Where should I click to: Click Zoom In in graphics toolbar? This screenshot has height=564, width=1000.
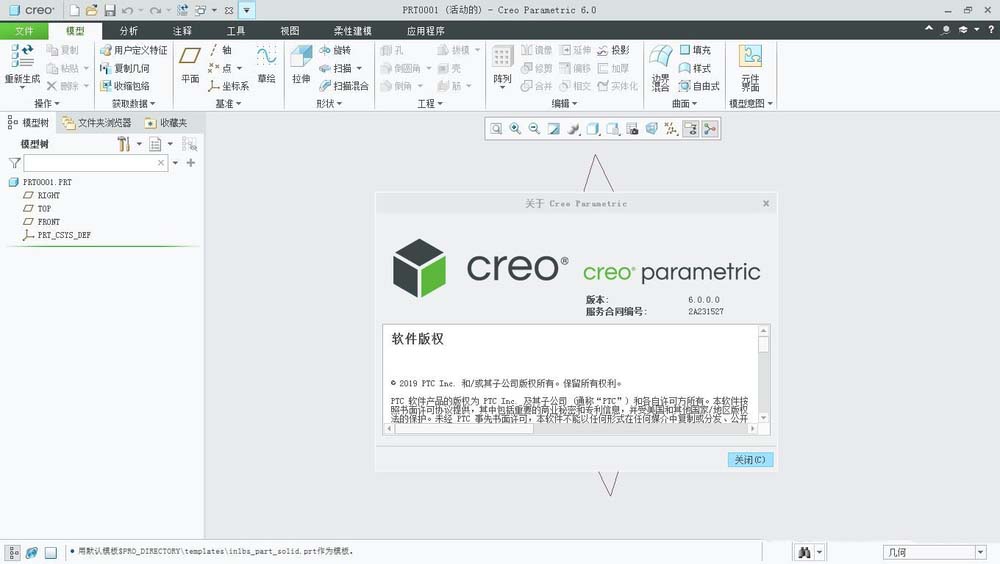515,129
